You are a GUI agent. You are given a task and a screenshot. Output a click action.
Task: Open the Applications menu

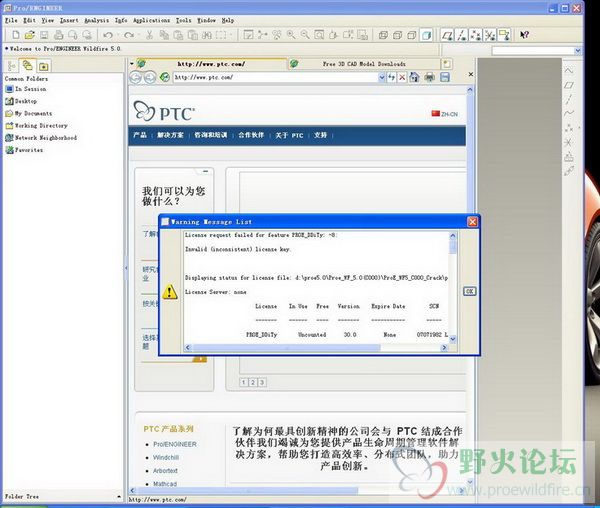click(152, 20)
